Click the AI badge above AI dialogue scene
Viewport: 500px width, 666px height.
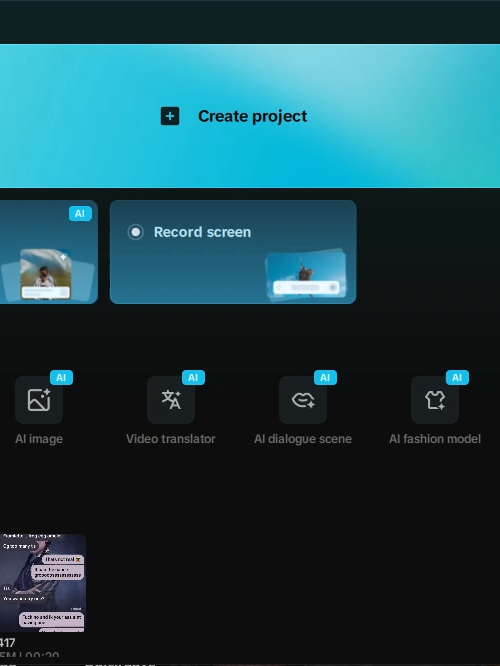[325, 377]
